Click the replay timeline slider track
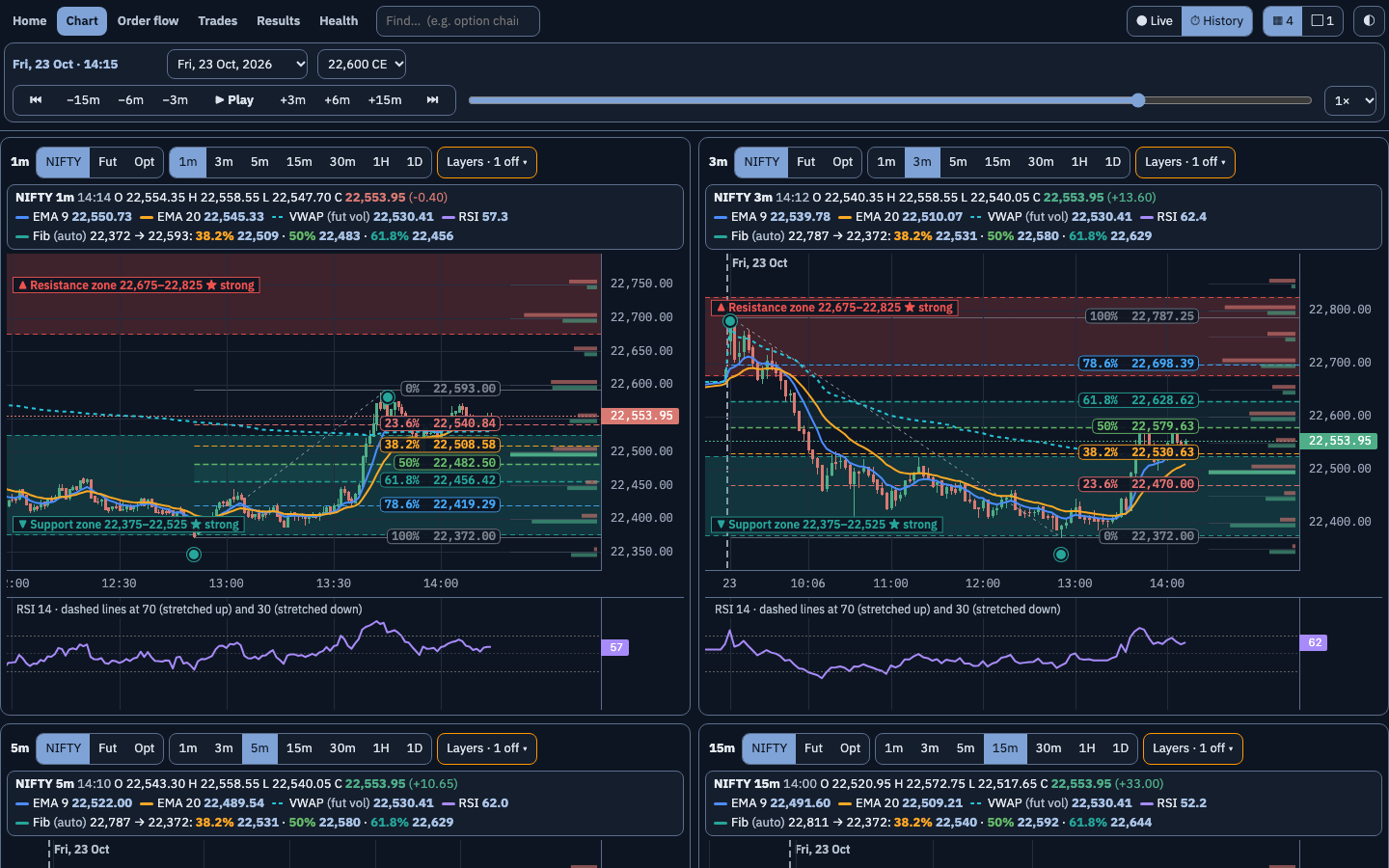The width and height of the screenshot is (1389, 868). coord(890,100)
